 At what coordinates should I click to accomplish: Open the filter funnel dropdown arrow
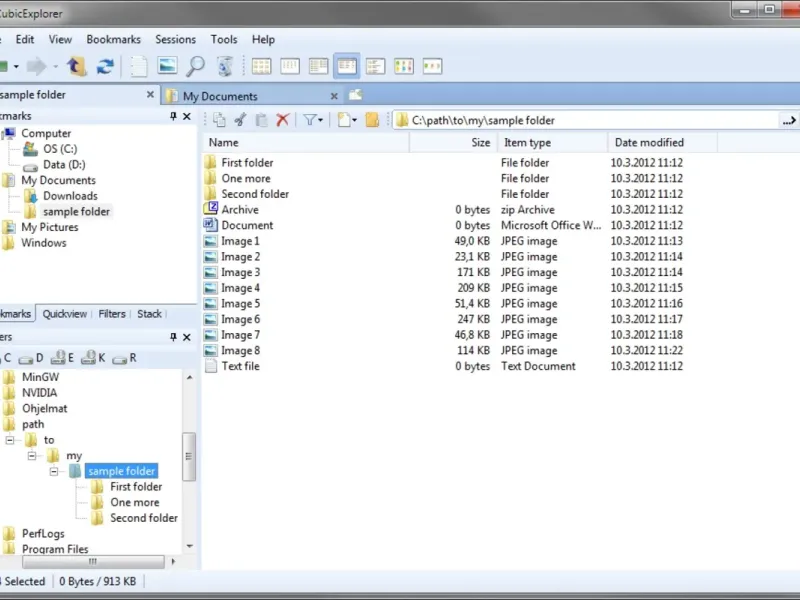pyautogui.click(x=321, y=120)
